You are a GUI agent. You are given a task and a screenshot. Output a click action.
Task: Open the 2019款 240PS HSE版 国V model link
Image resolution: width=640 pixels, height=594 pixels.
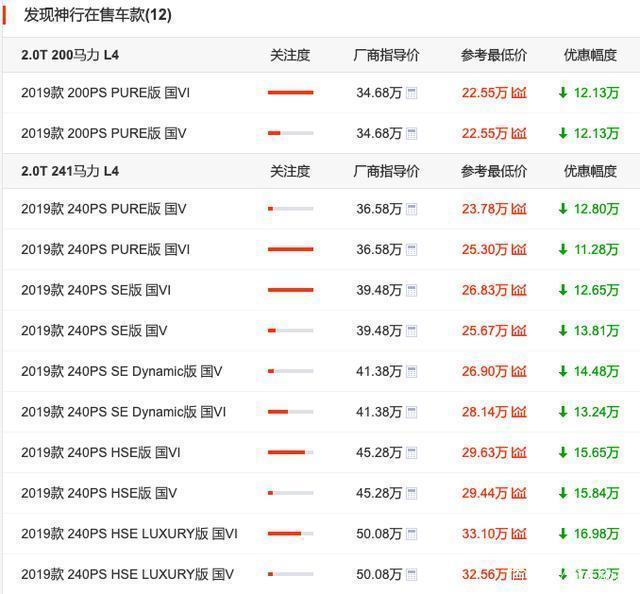click(99, 493)
